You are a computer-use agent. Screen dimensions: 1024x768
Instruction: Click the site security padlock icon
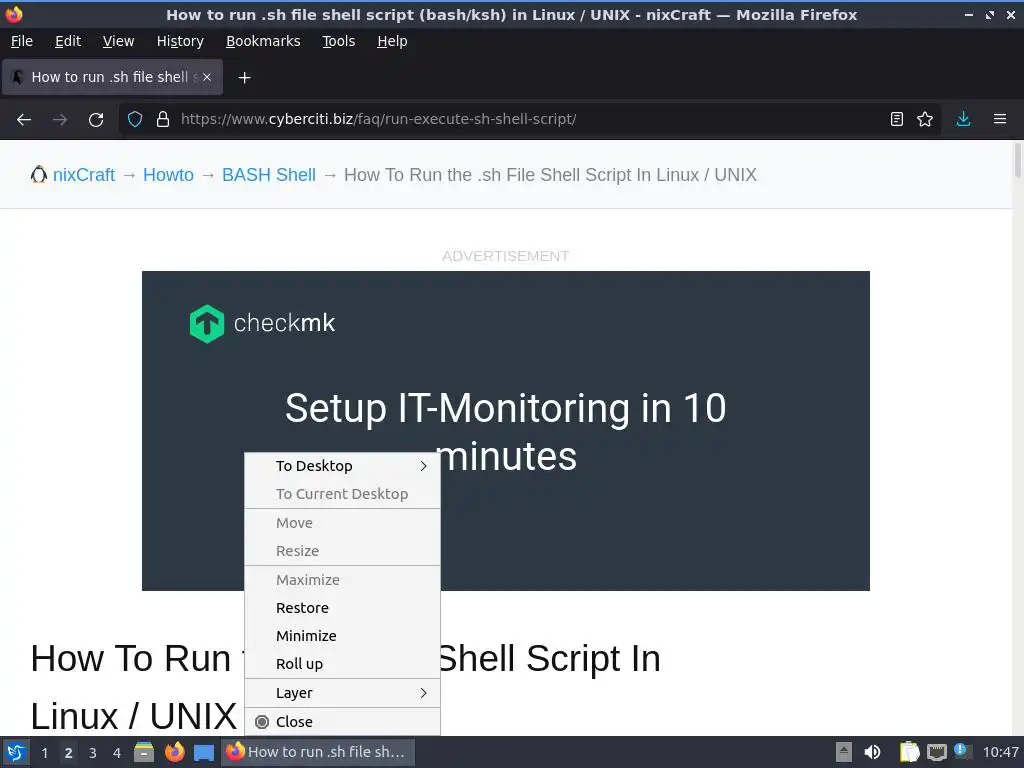point(163,120)
